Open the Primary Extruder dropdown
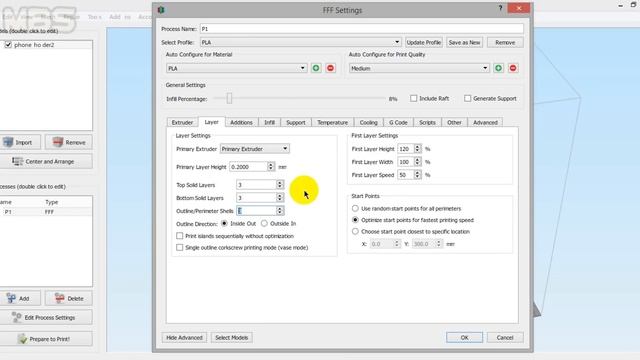640x360 pixels. 255,149
